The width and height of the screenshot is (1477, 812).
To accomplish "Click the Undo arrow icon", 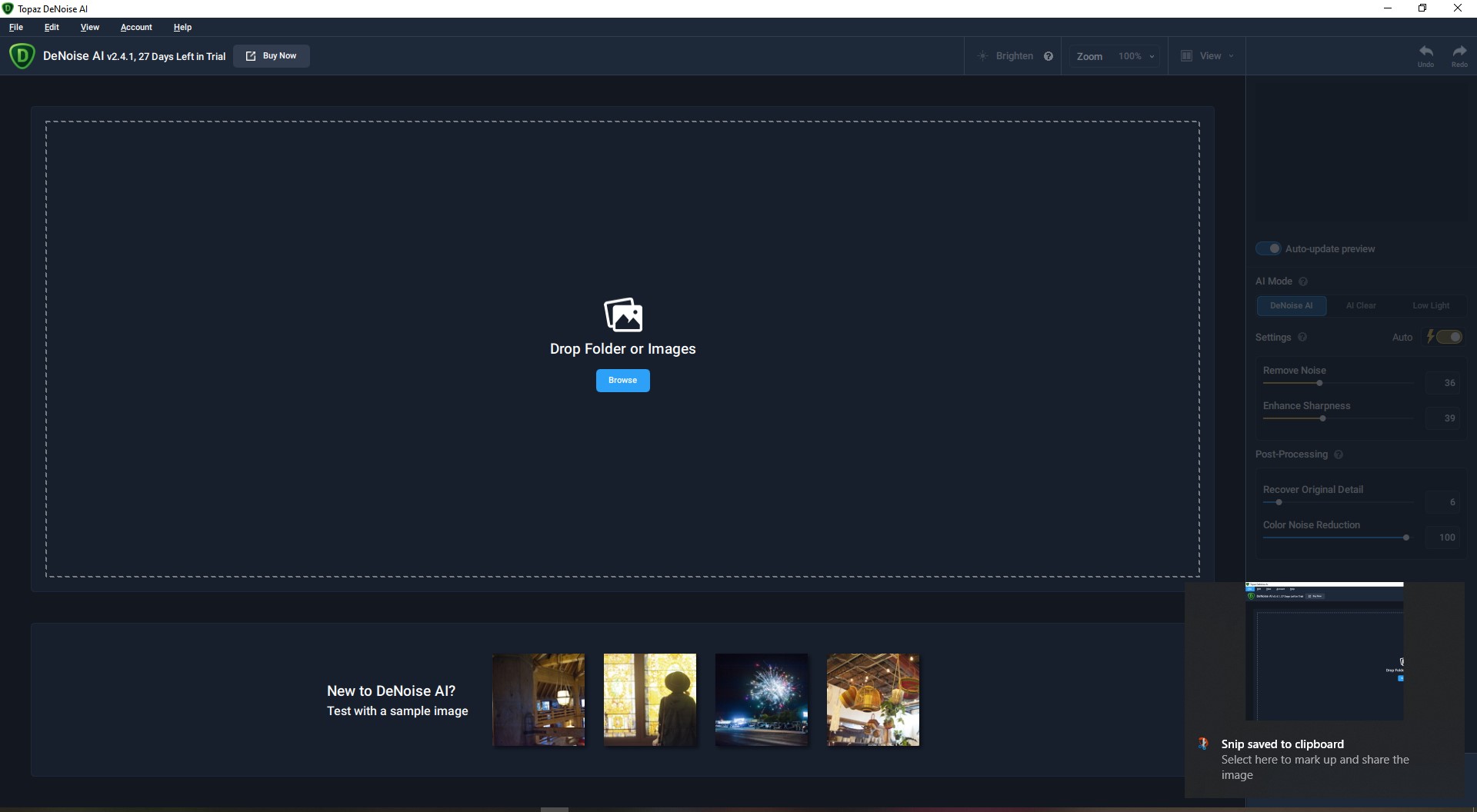I will (x=1425, y=52).
